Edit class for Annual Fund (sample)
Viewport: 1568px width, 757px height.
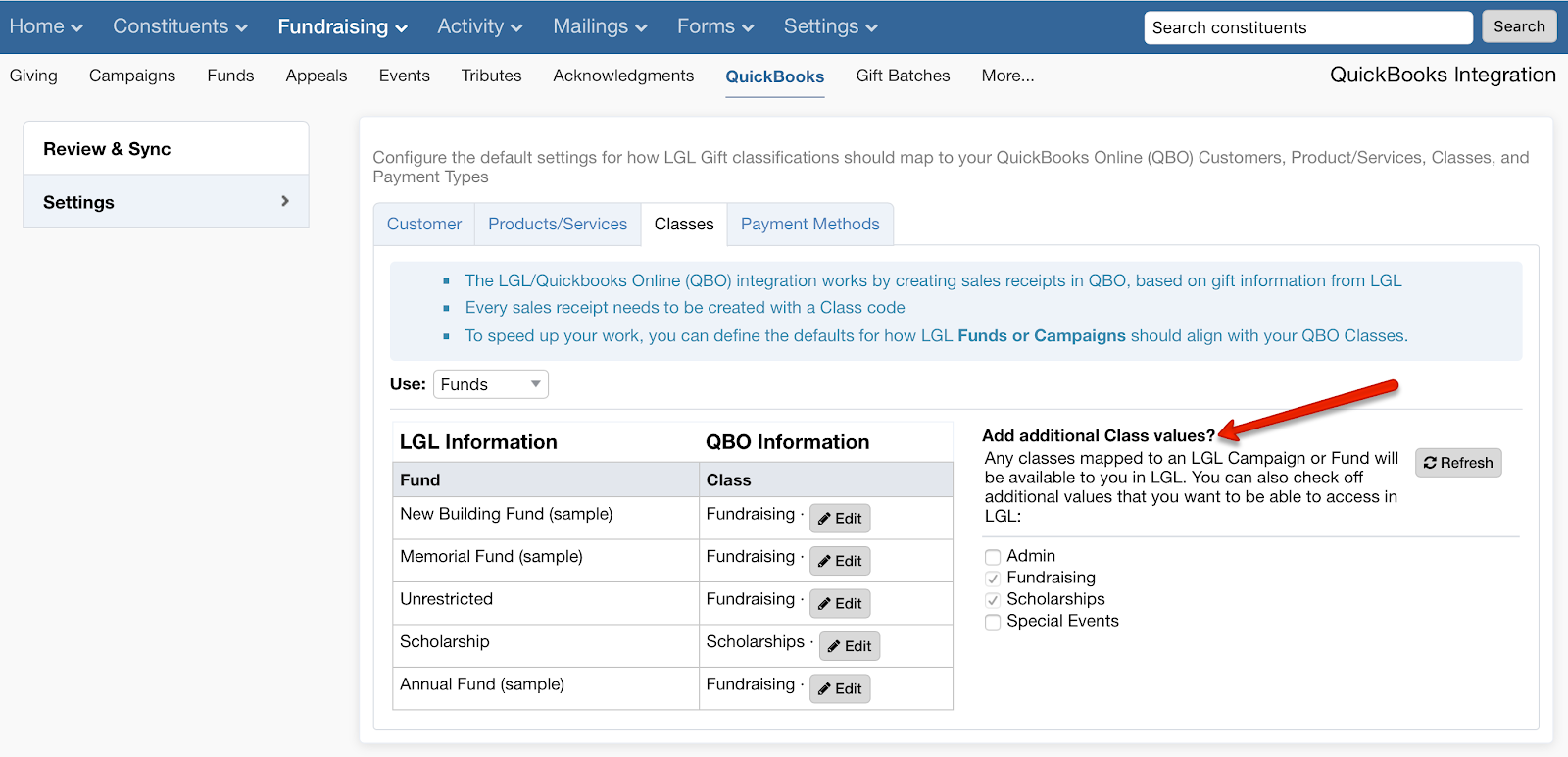click(840, 688)
